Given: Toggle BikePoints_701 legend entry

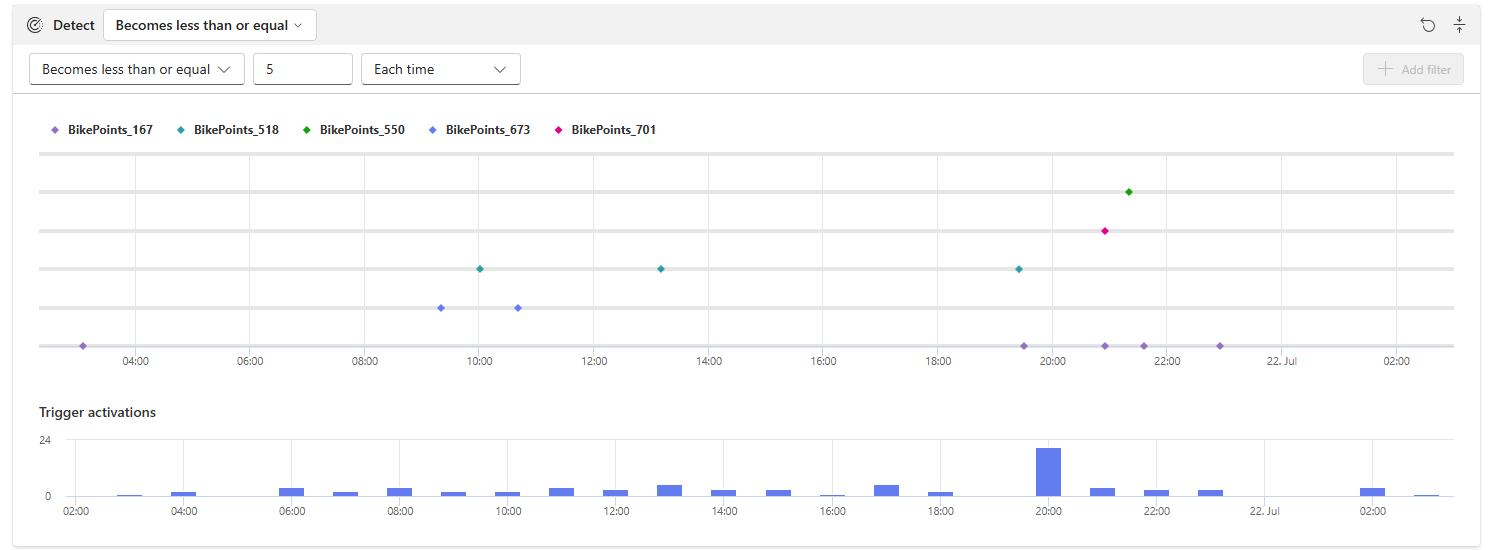Looking at the screenshot, I should 606,130.
